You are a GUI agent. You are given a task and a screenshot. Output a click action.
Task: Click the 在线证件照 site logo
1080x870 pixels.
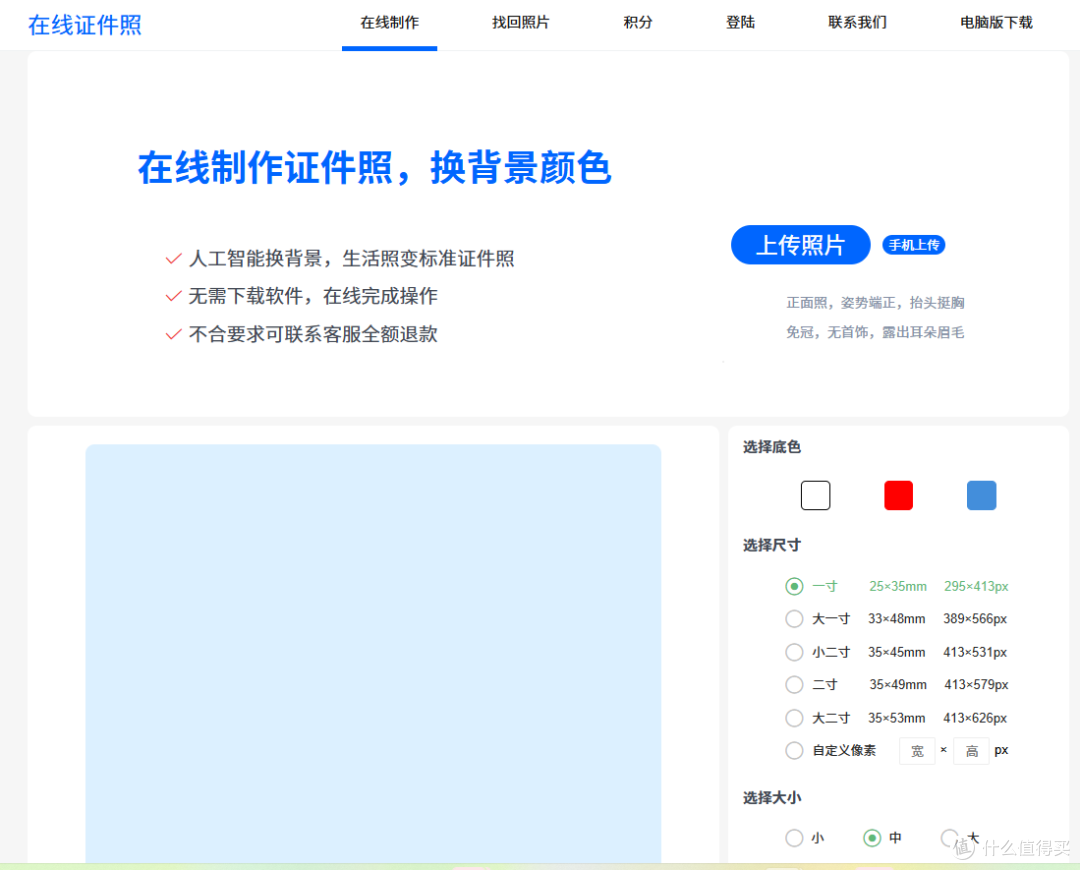[x=85, y=25]
